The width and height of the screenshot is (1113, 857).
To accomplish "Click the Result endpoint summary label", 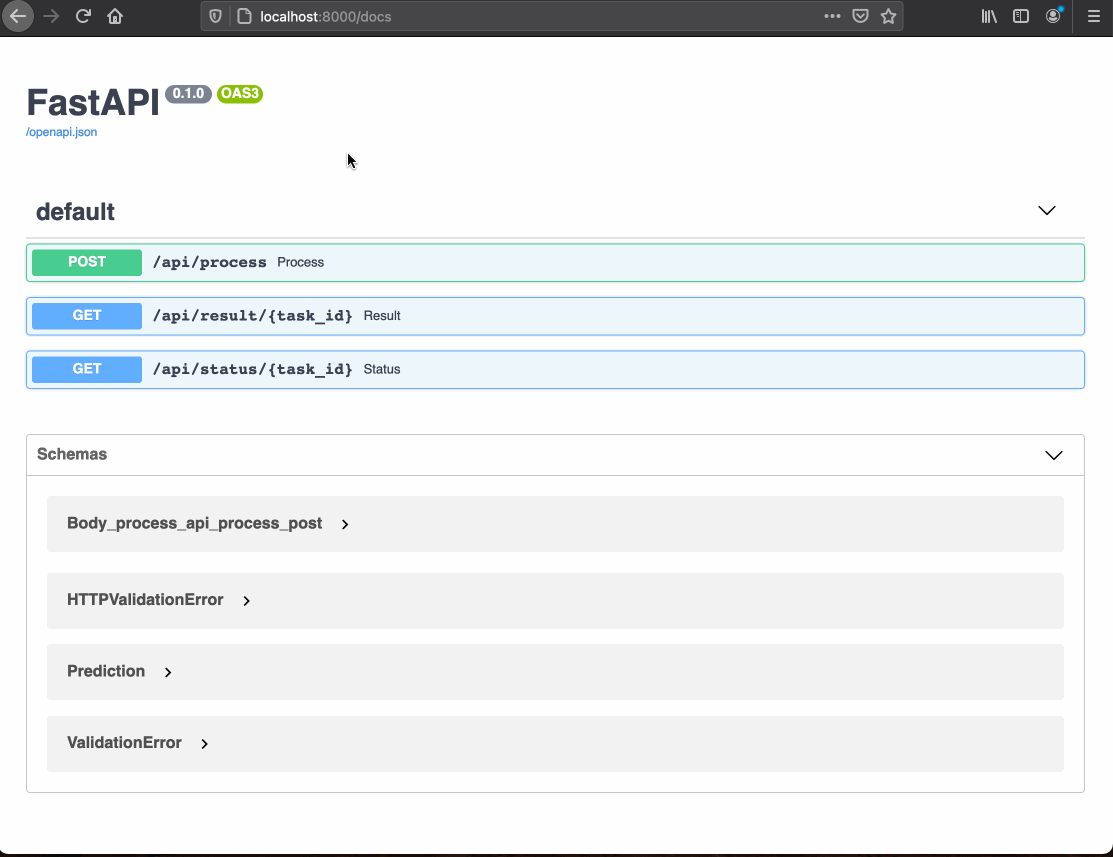I will tap(382, 316).
